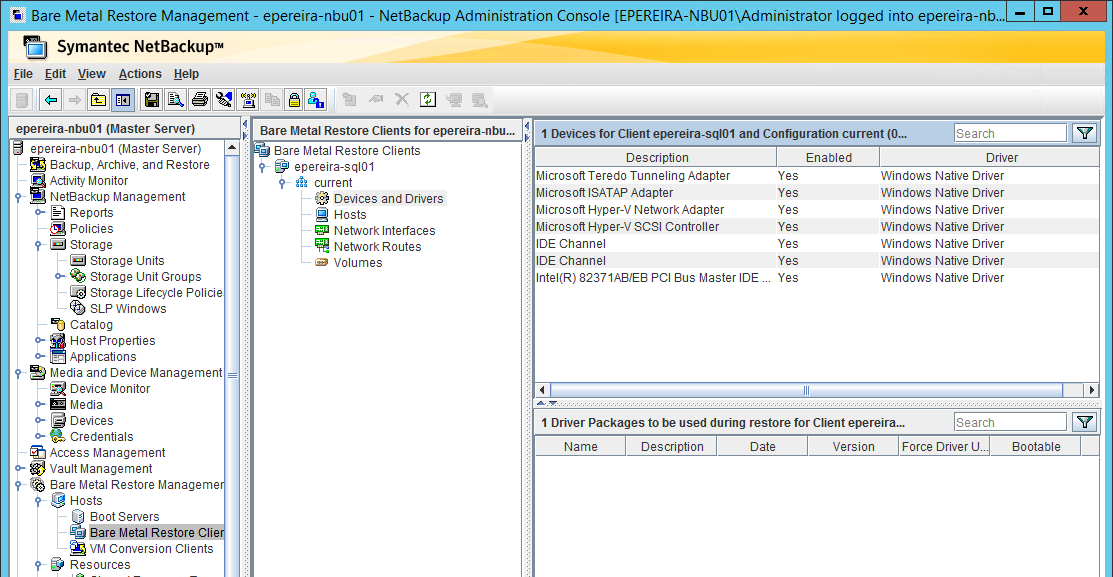Click the yellow padlock toolbar icon
Image resolution: width=1113 pixels, height=577 pixels.
[294, 100]
